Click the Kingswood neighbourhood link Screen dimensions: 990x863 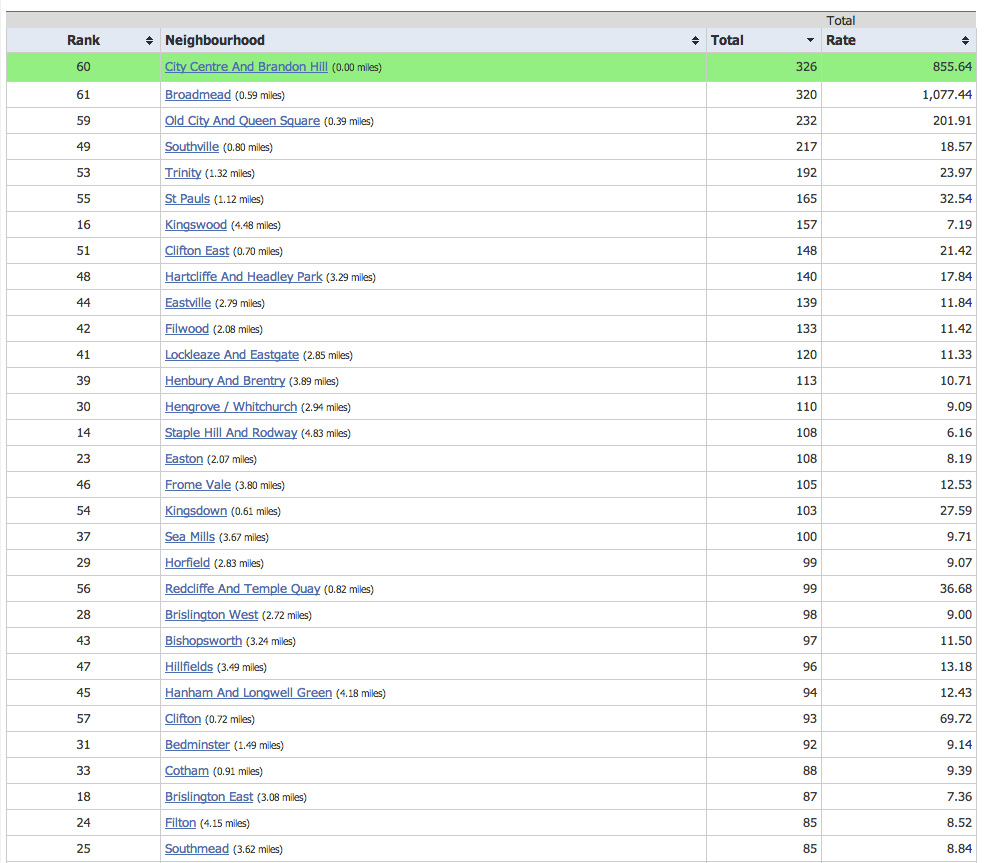pyautogui.click(x=196, y=225)
